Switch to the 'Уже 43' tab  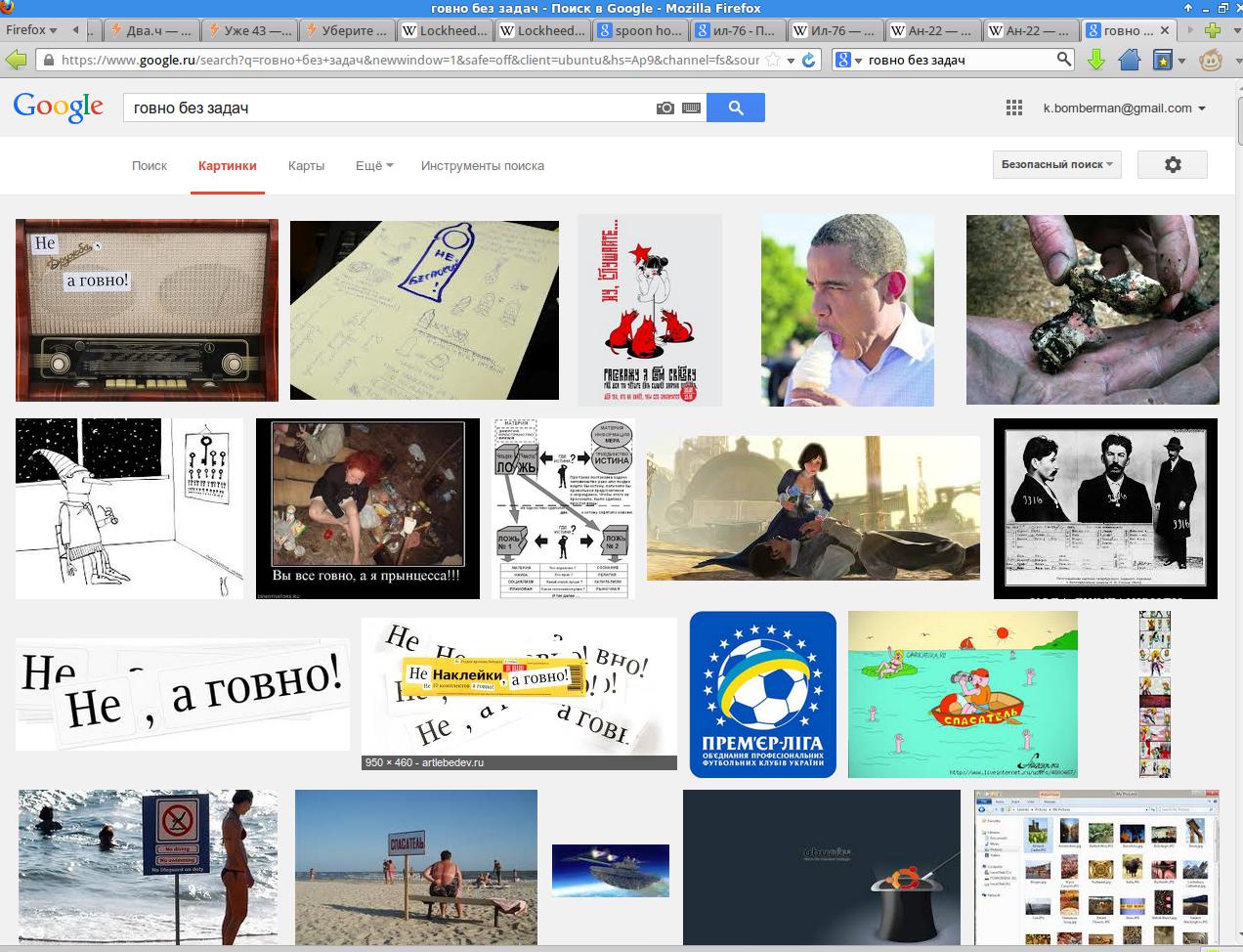coord(249,30)
